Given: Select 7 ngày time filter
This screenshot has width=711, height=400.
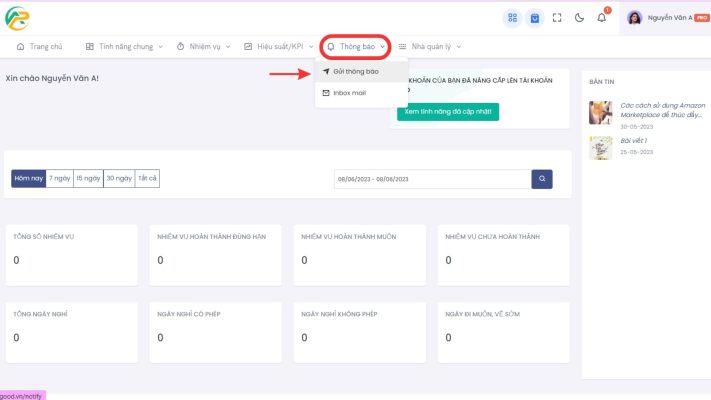Looking at the screenshot, I should click(60, 178).
